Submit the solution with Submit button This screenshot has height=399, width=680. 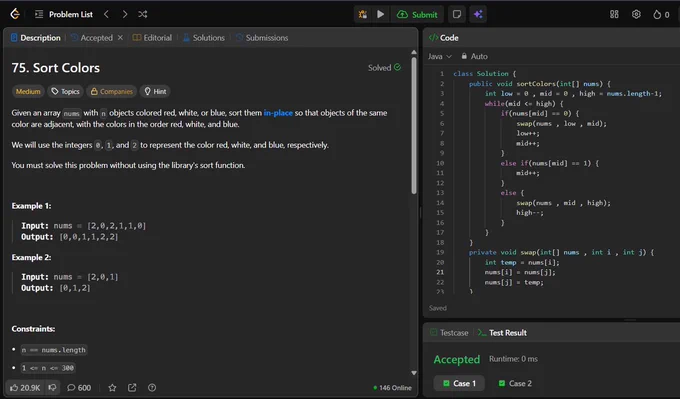click(417, 14)
